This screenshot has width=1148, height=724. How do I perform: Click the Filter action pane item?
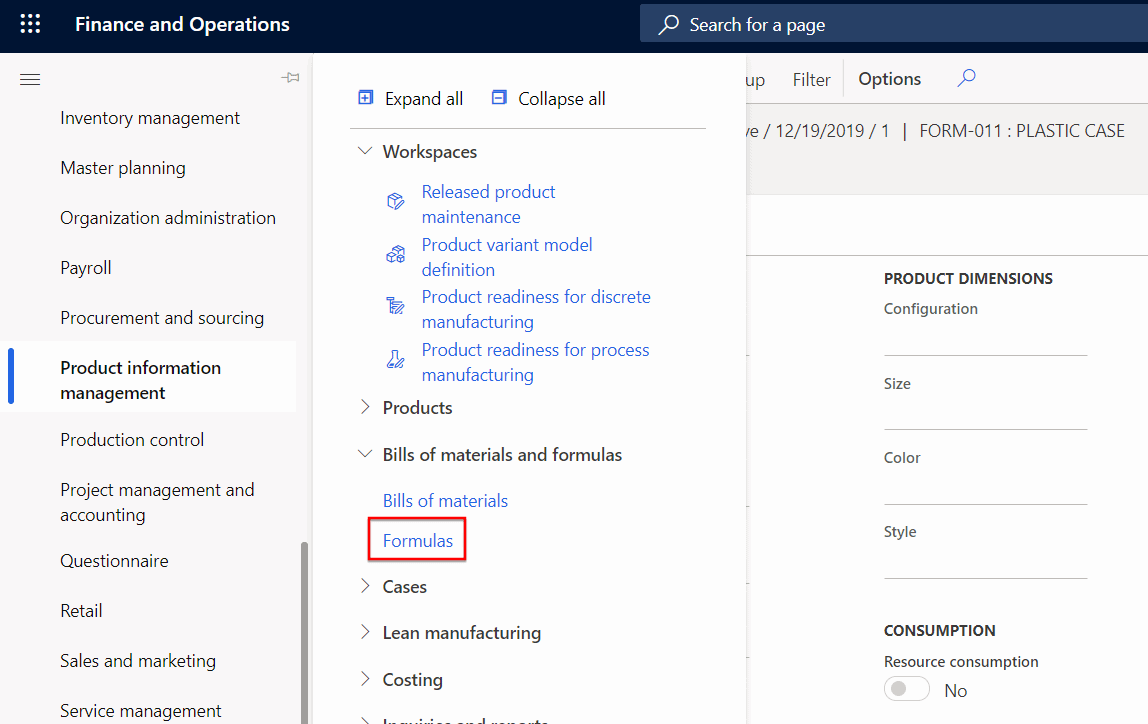[x=811, y=79]
